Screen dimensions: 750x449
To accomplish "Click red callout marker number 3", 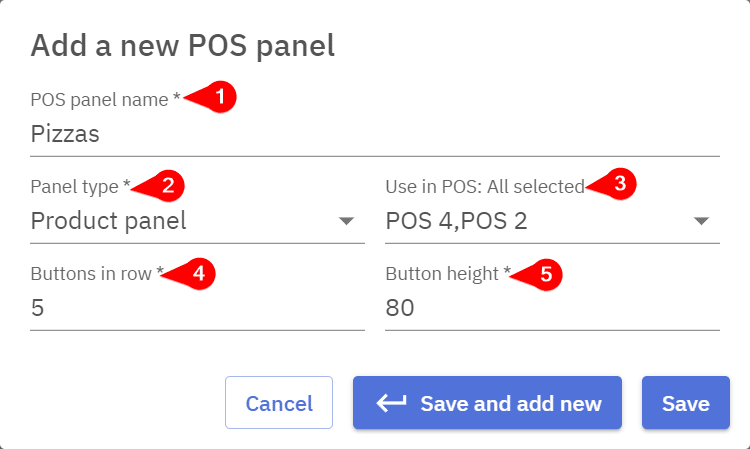I will (x=621, y=184).
